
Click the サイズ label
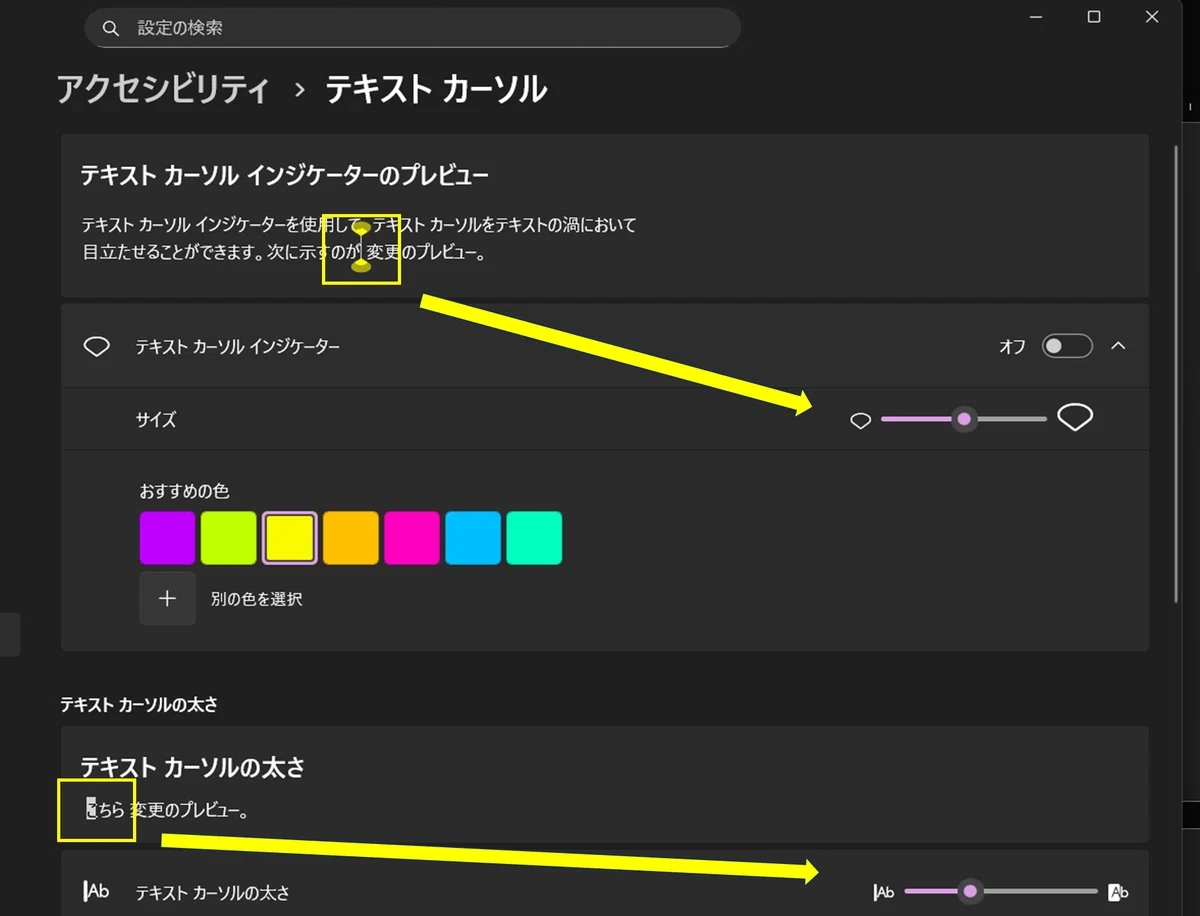pos(156,419)
